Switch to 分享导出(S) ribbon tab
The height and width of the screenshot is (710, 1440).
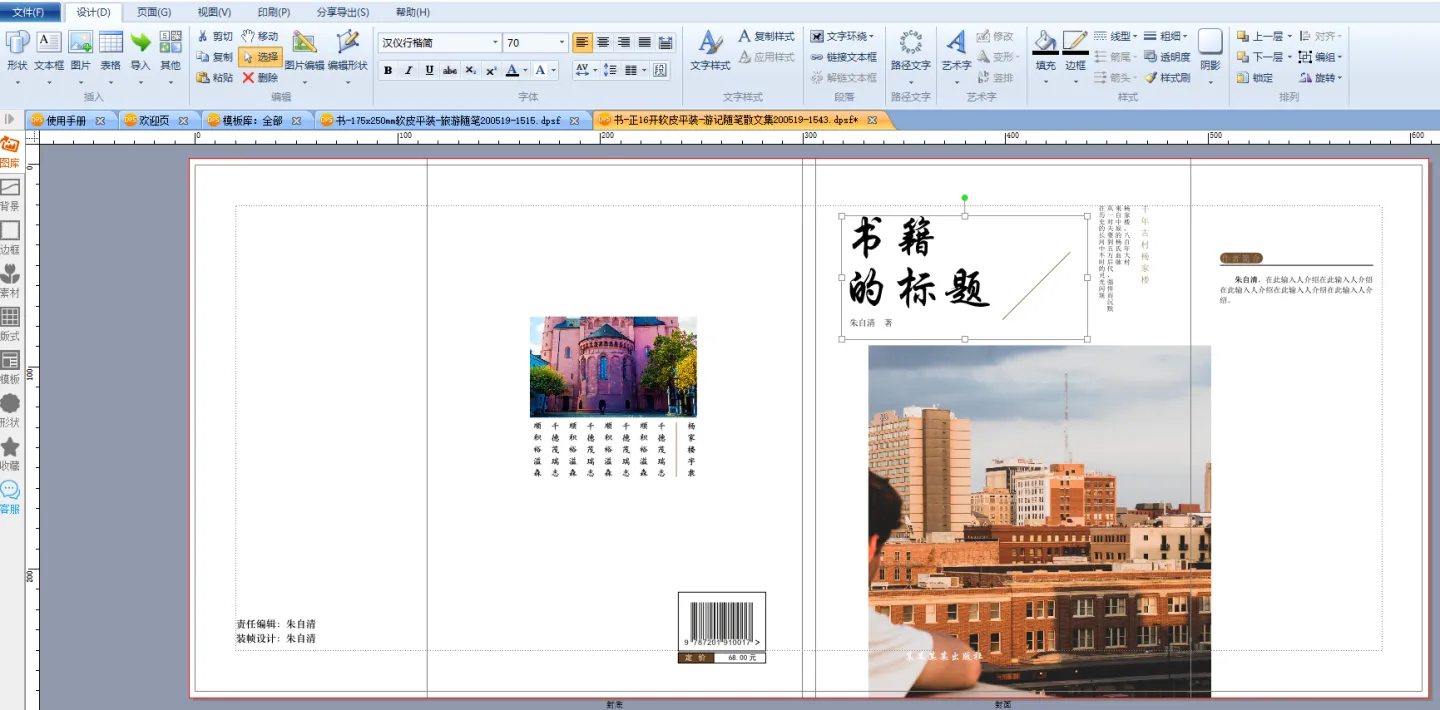click(x=342, y=12)
